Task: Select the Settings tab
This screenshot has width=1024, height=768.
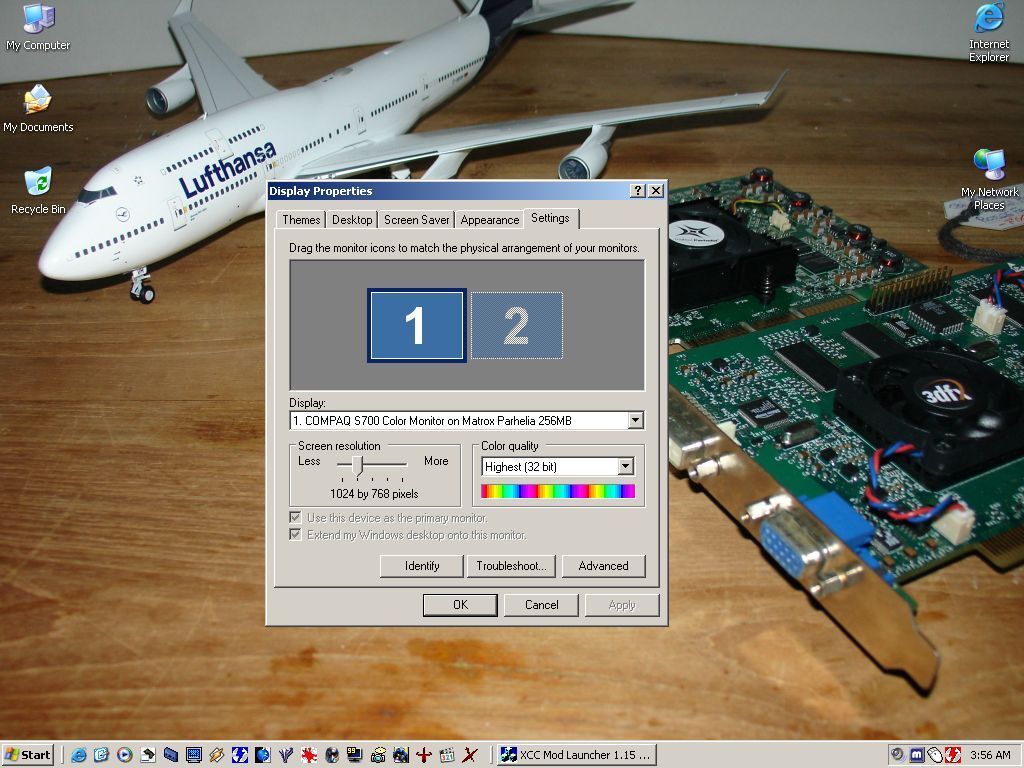Action: [x=551, y=218]
